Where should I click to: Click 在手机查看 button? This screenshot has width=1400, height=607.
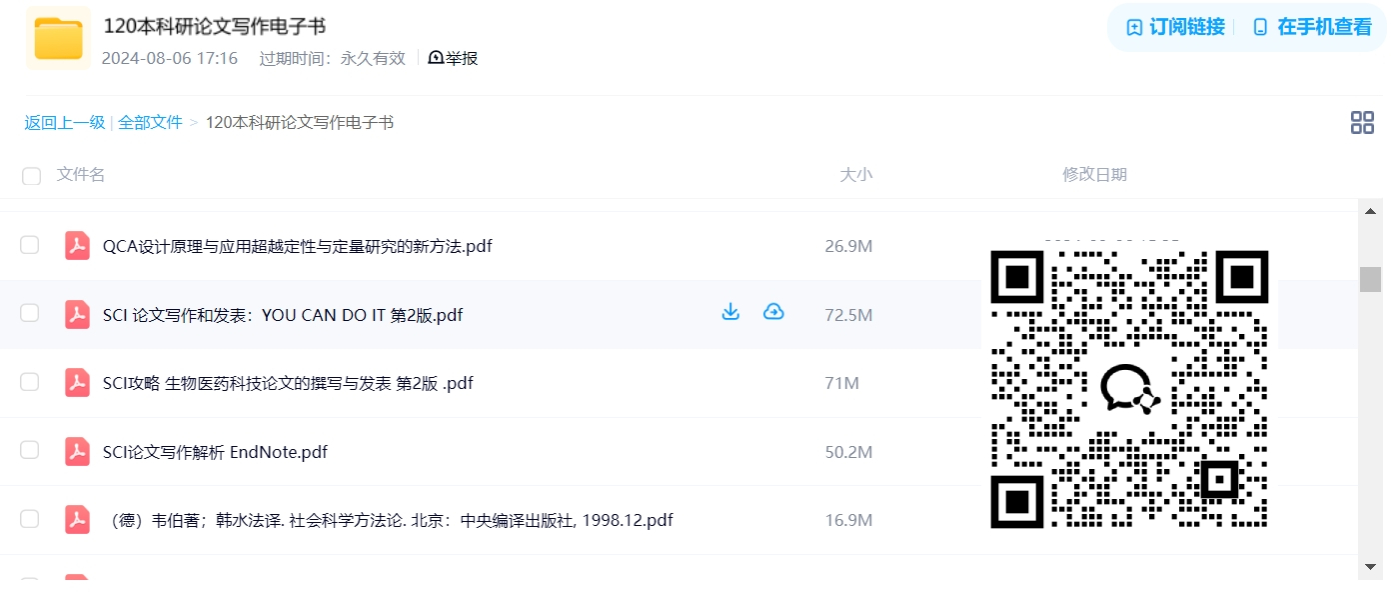[x=1312, y=27]
